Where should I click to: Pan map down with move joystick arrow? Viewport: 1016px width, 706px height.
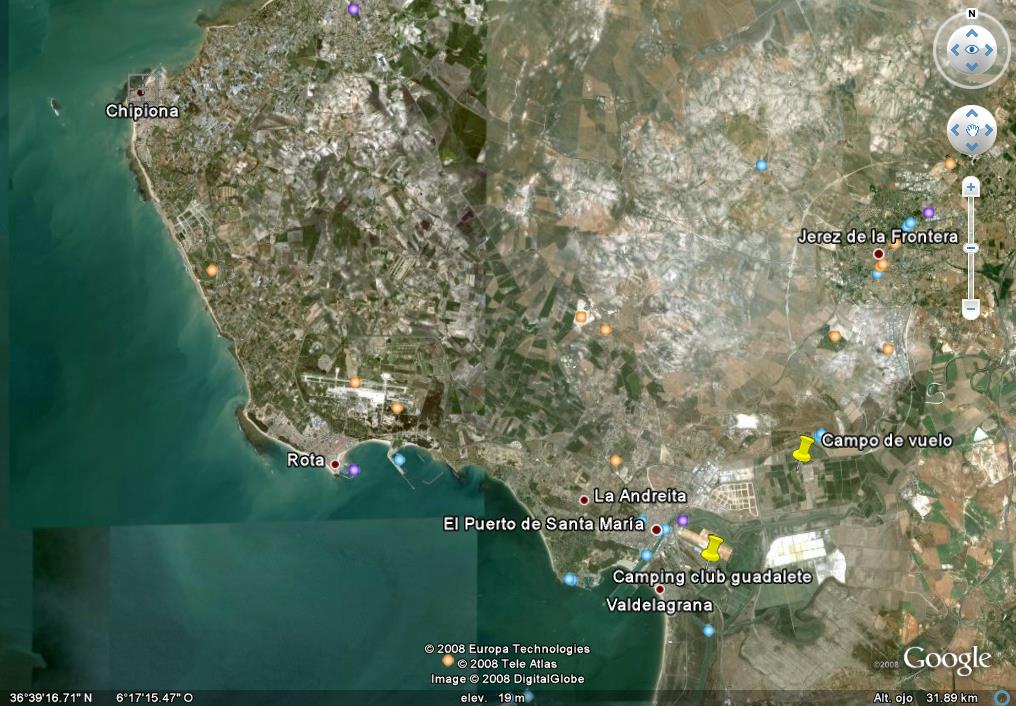click(971, 146)
